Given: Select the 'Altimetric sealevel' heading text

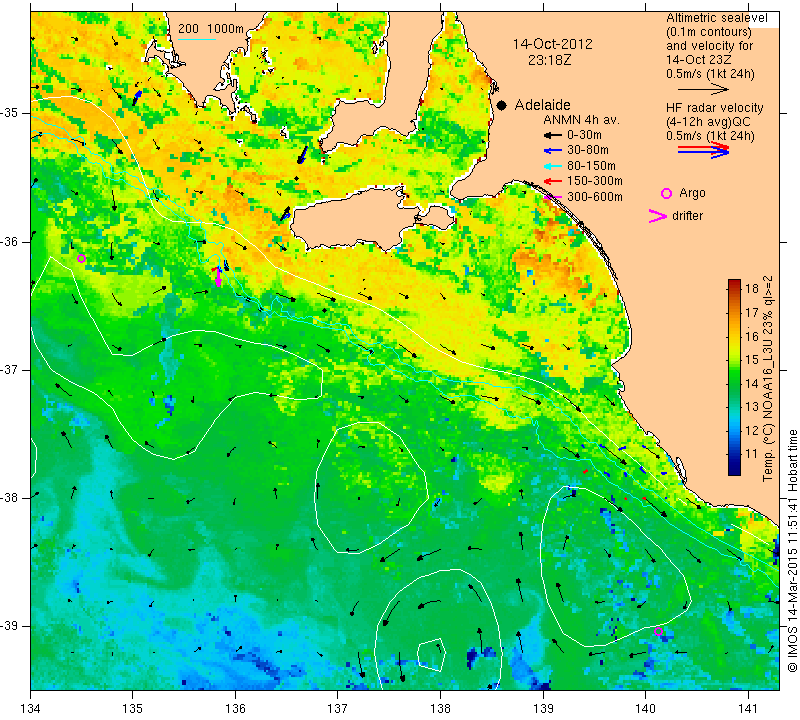Looking at the screenshot, I should 716,18.
